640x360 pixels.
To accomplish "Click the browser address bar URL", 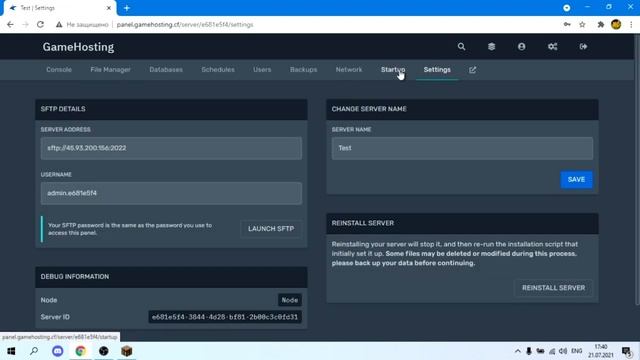I will click(x=185, y=24).
